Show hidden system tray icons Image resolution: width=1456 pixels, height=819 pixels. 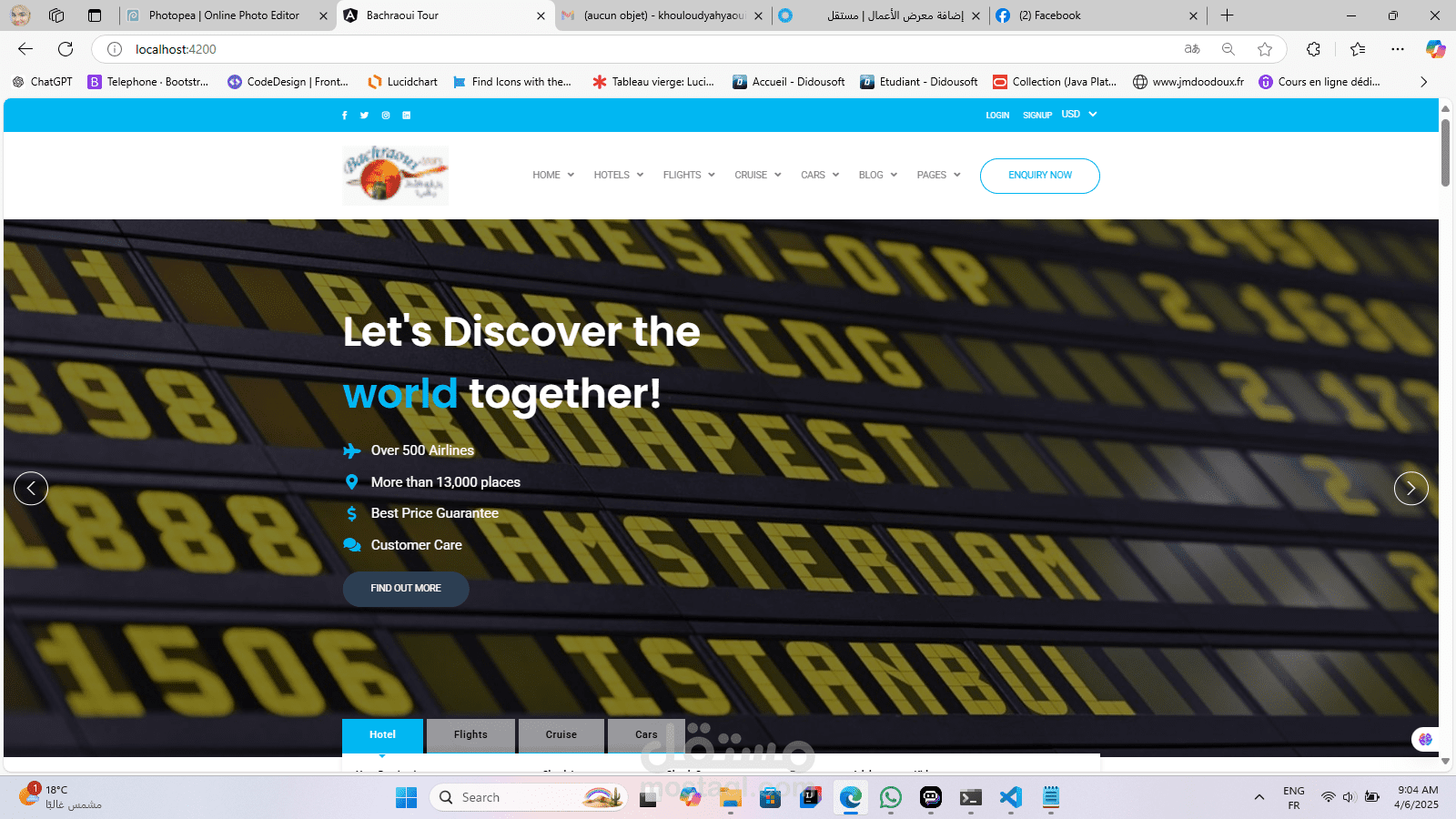pos(1259,798)
